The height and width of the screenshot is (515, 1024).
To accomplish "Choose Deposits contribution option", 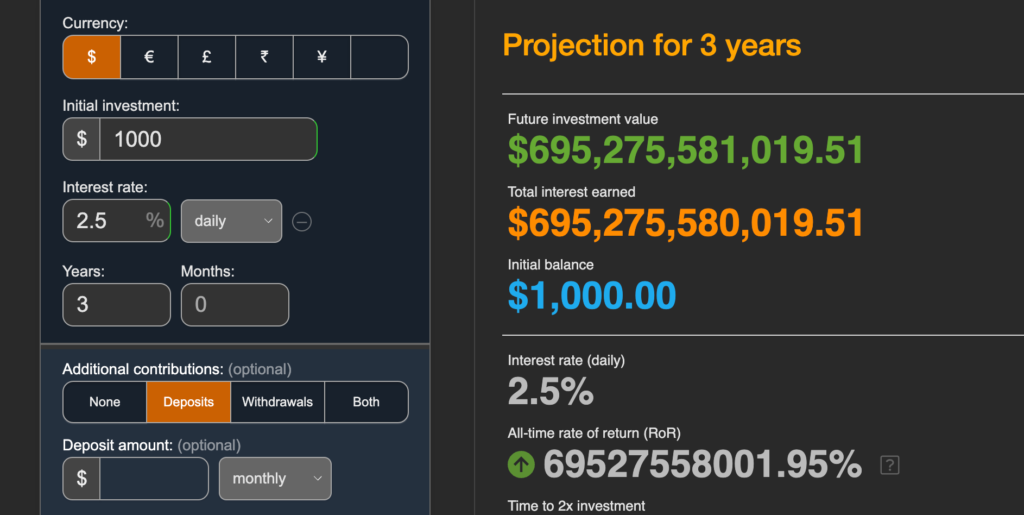I will pyautogui.click(x=188, y=402).
